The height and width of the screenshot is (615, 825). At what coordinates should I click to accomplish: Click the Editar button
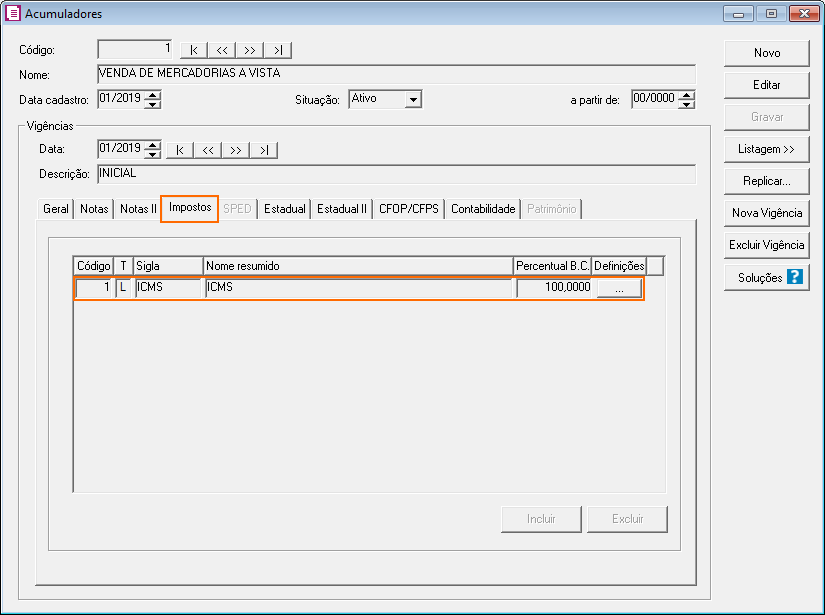click(x=767, y=85)
